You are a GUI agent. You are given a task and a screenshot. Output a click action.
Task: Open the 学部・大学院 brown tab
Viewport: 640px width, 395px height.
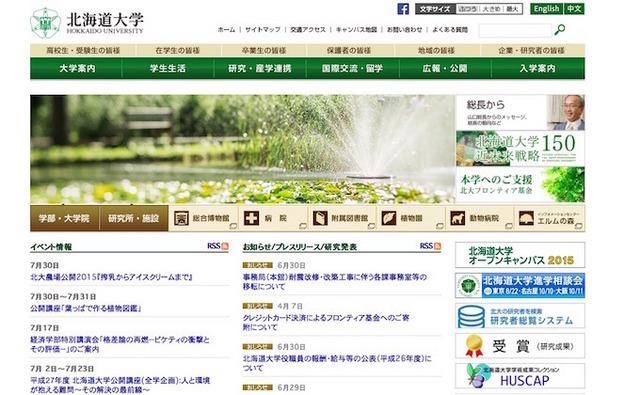(x=64, y=218)
